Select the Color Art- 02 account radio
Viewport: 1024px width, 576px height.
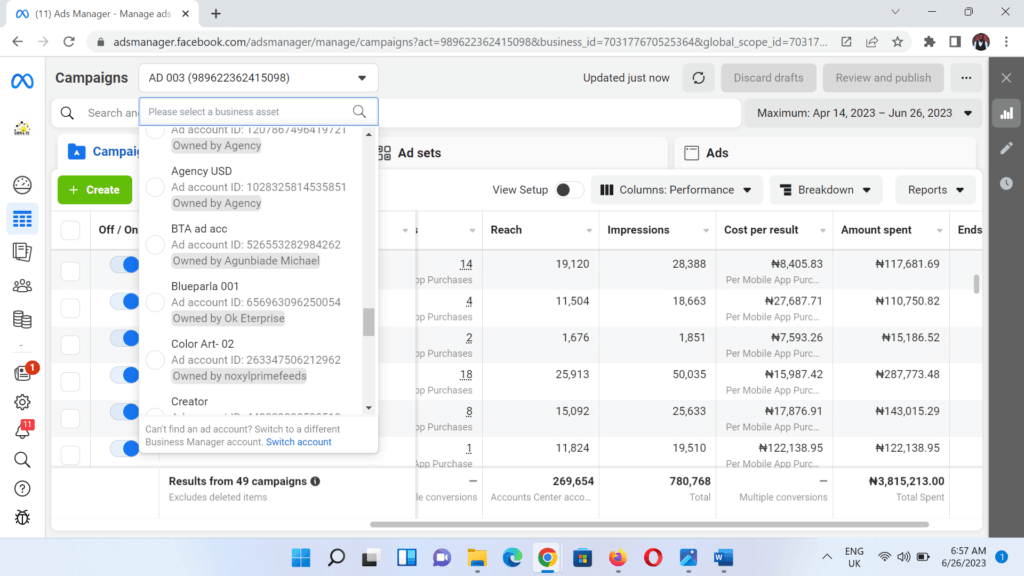point(155,360)
